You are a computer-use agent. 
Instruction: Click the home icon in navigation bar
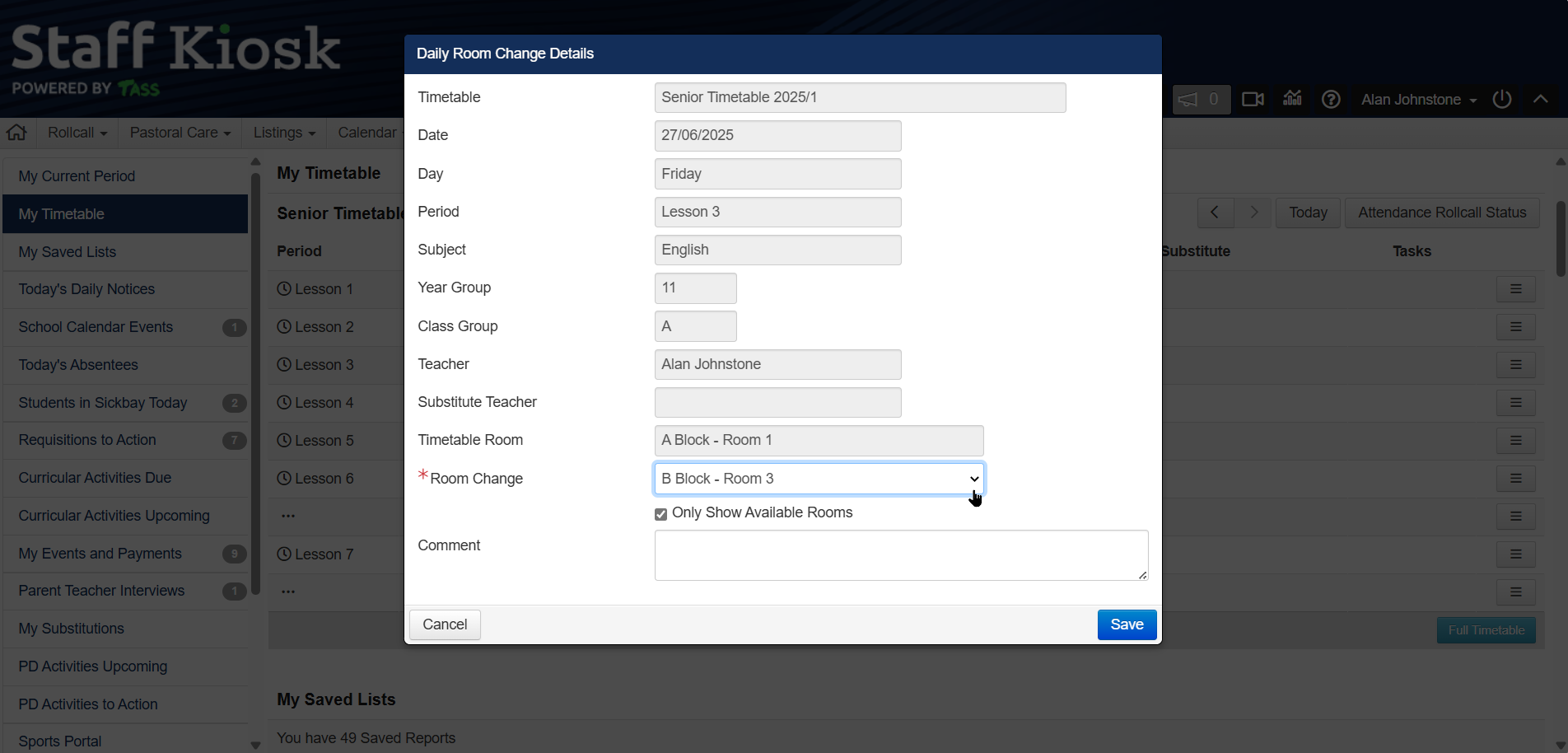16,132
